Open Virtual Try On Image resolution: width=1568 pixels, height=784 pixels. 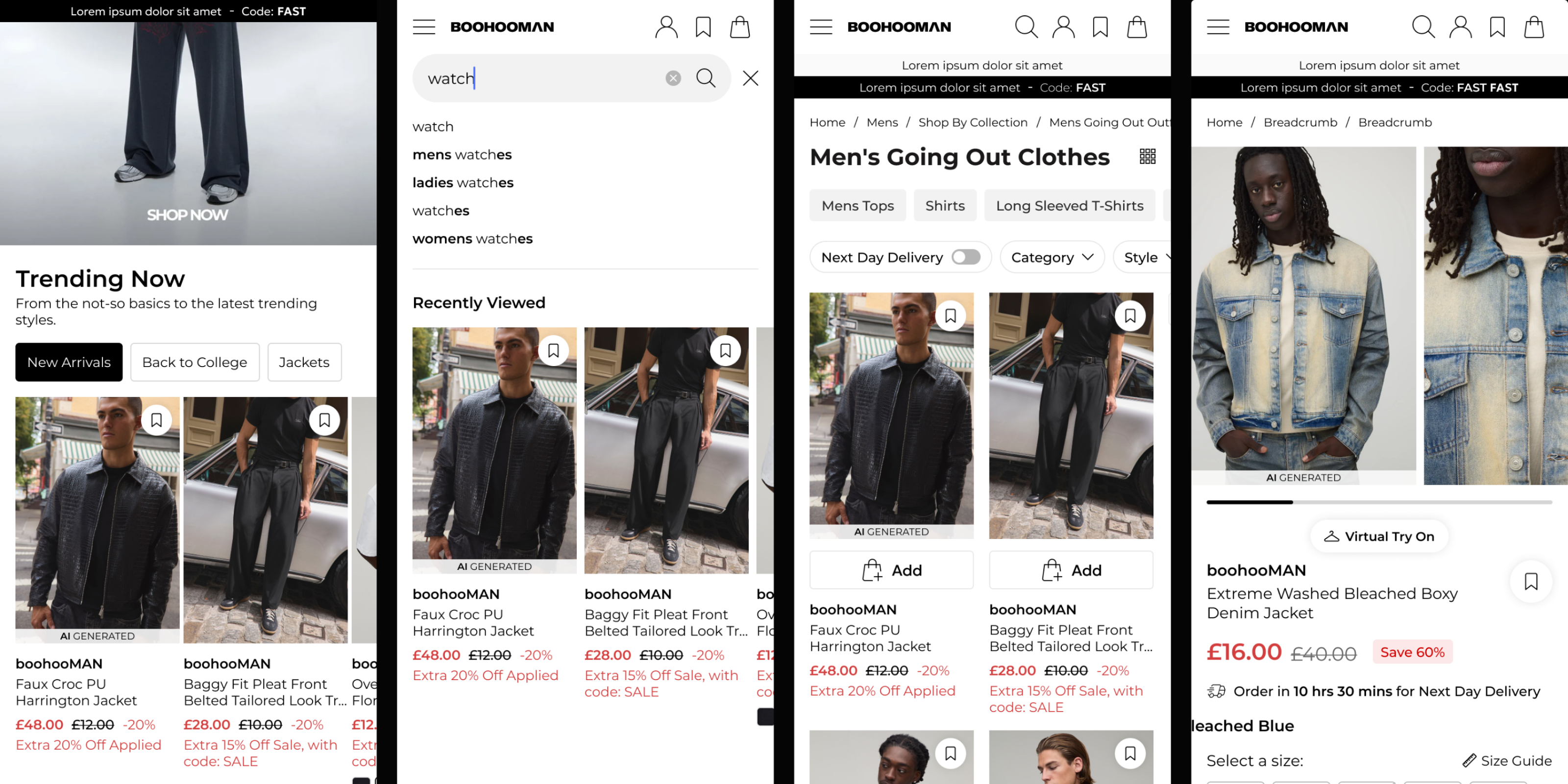pos(1379,536)
